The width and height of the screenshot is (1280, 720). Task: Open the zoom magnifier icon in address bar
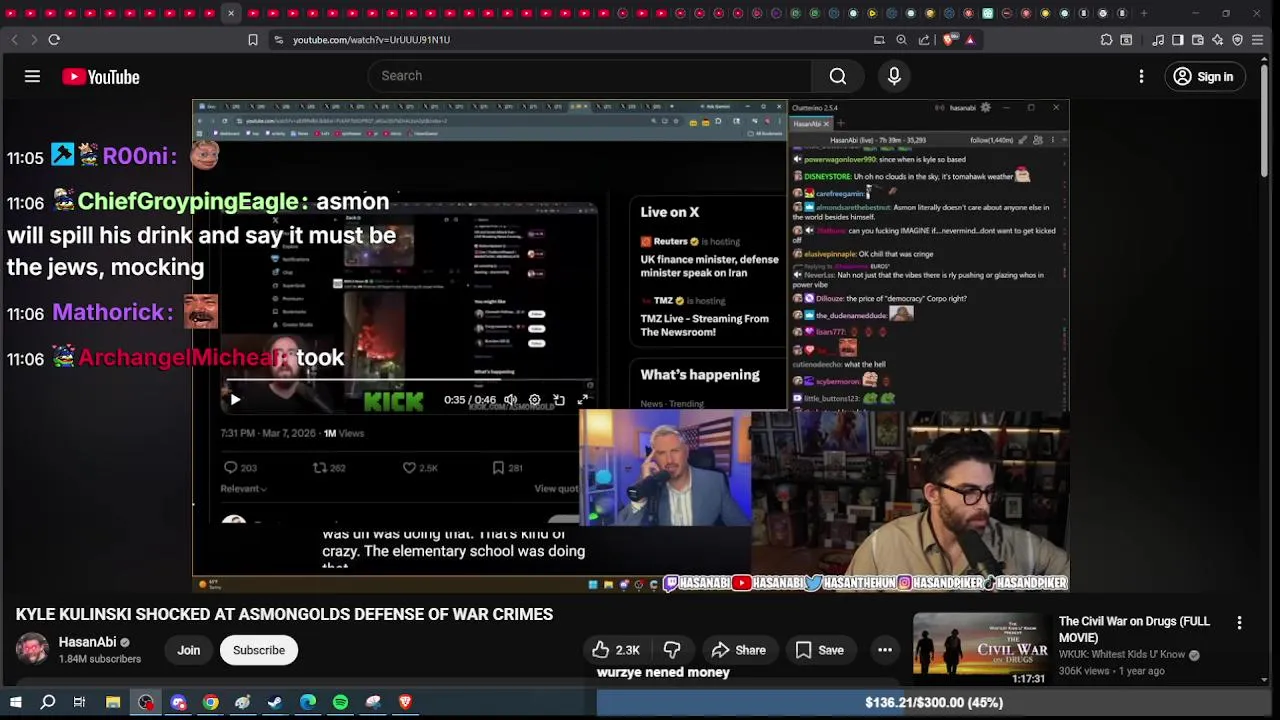point(901,40)
